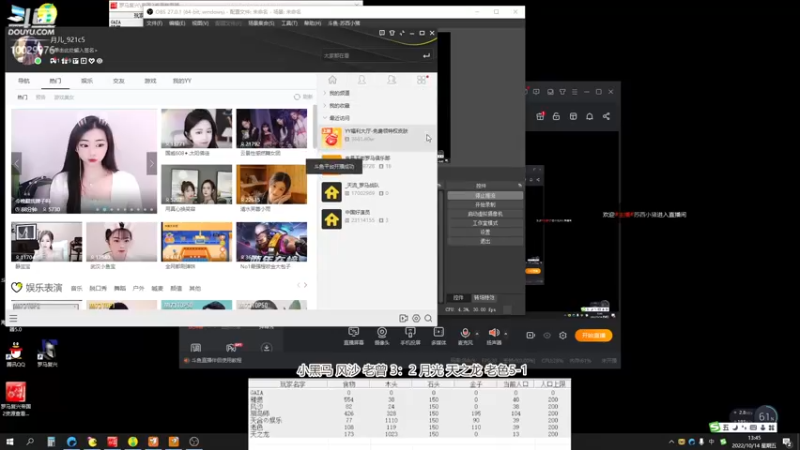Image resolution: width=800 pixels, height=450 pixels.
Task: Select 转场特效 tab in OBS
Action: coord(484,297)
